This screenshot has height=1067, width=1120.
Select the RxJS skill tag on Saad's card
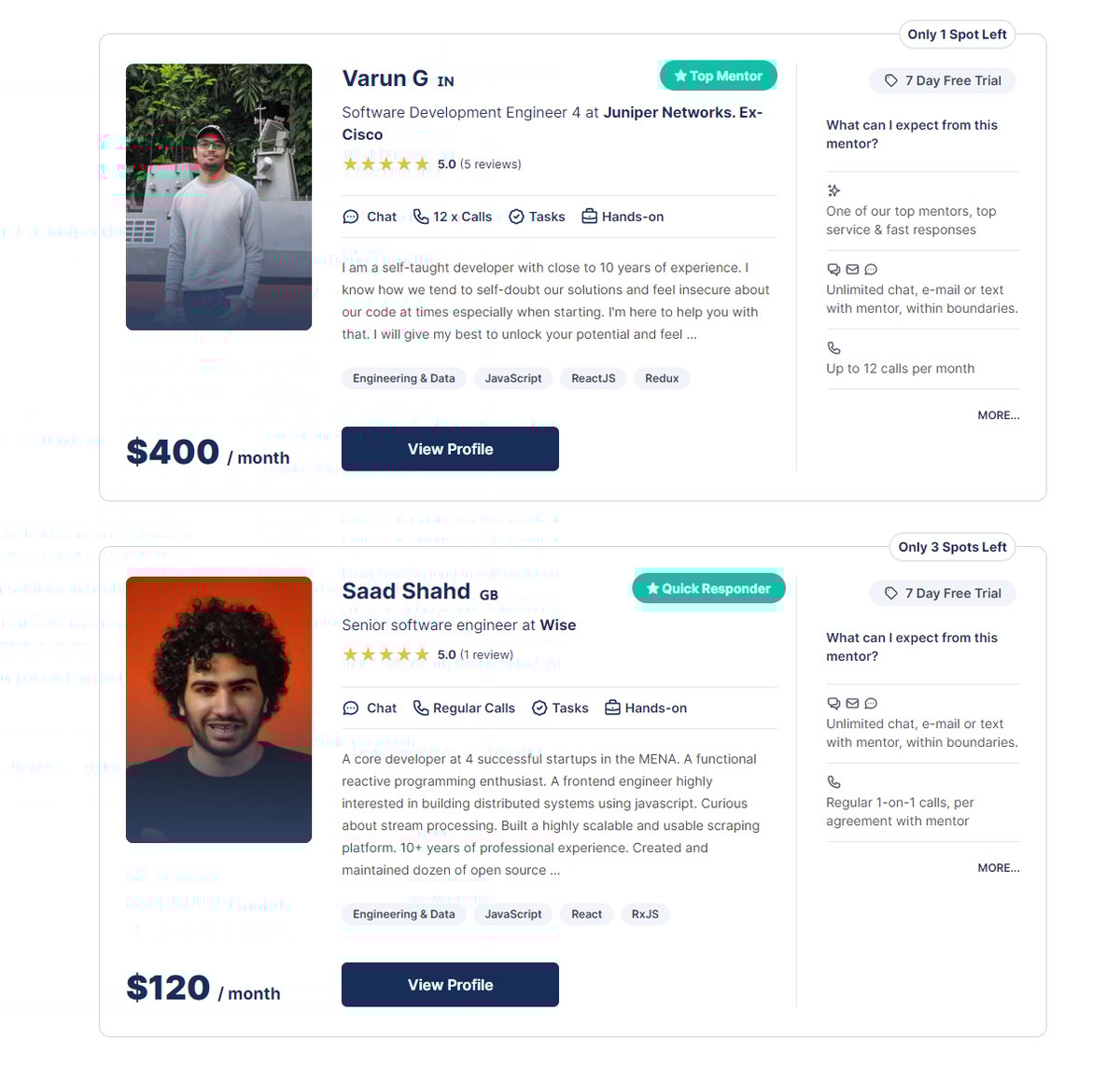(x=645, y=914)
